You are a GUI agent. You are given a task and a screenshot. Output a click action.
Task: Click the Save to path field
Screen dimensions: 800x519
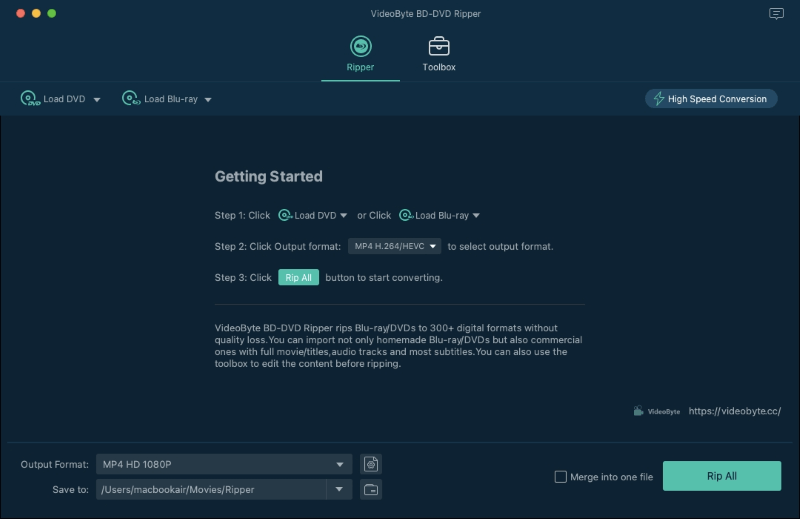tap(210, 489)
